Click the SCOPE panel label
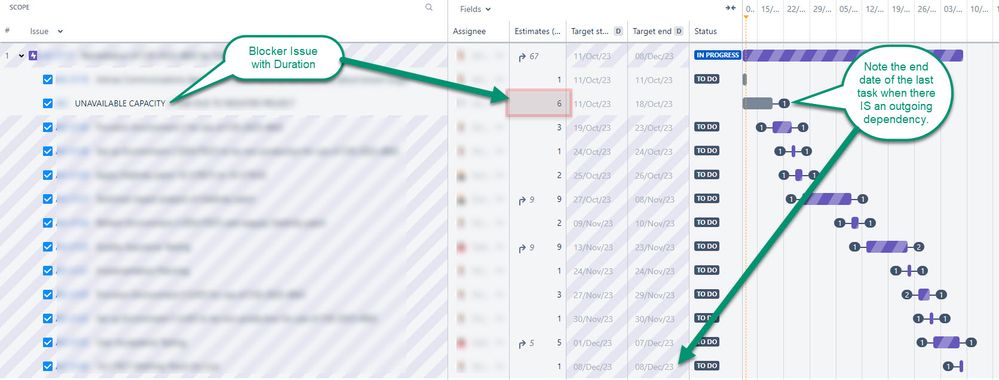Image resolution: width=999 pixels, height=380 pixels. point(19,8)
